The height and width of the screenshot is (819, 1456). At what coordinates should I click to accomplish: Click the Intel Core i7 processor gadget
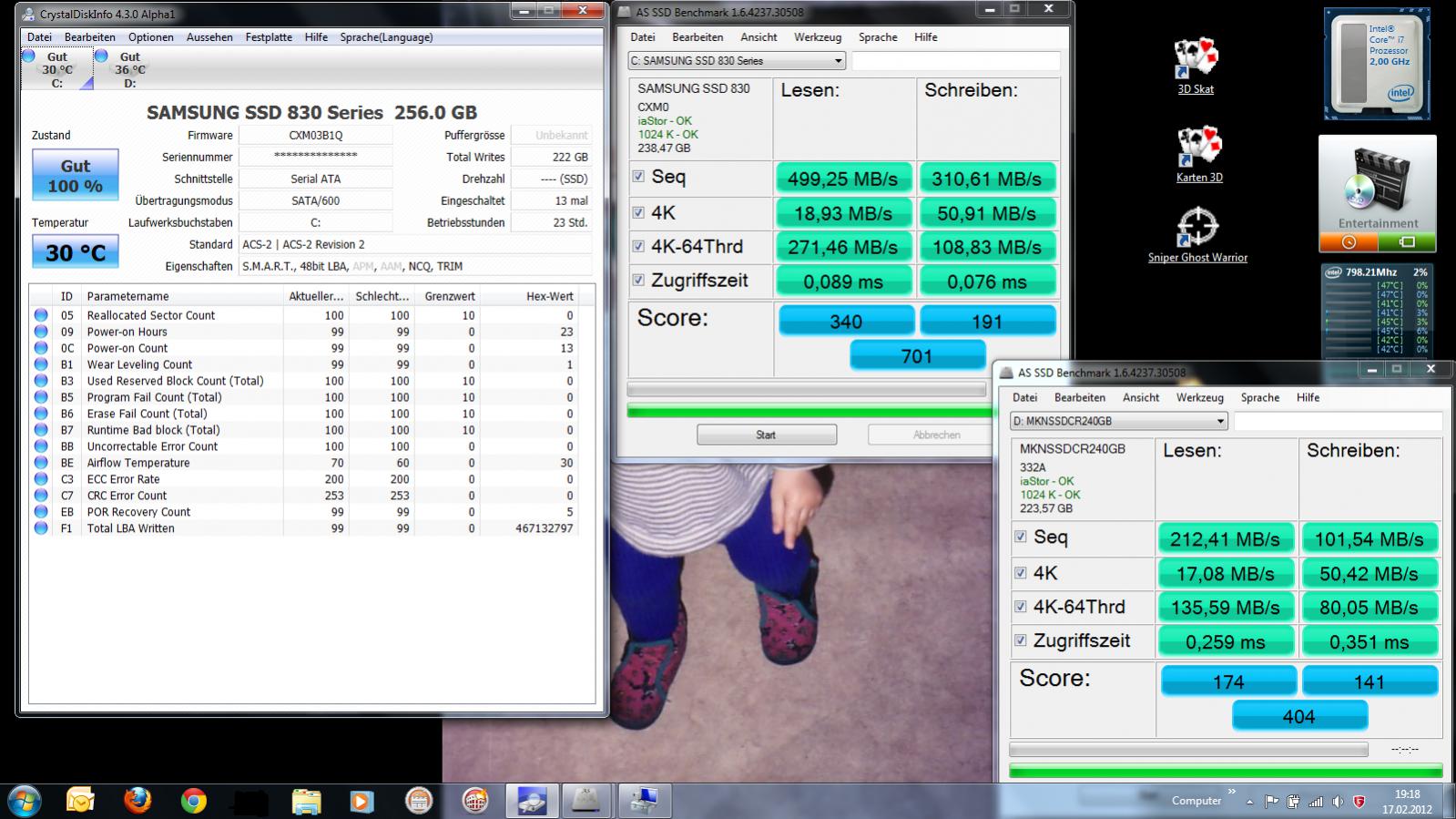(x=1377, y=64)
